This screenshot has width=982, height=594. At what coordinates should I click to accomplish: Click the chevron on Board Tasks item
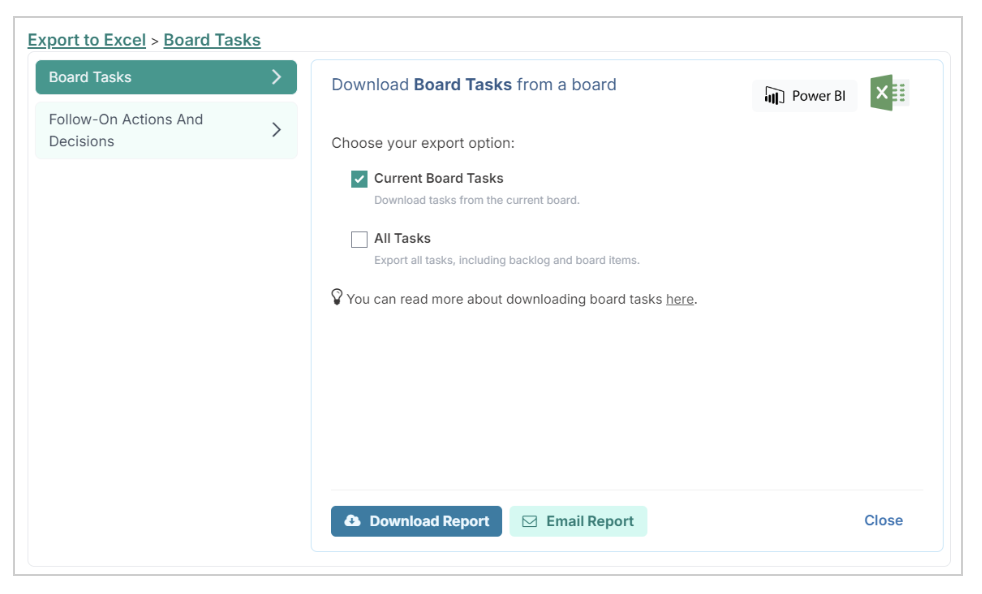click(276, 77)
